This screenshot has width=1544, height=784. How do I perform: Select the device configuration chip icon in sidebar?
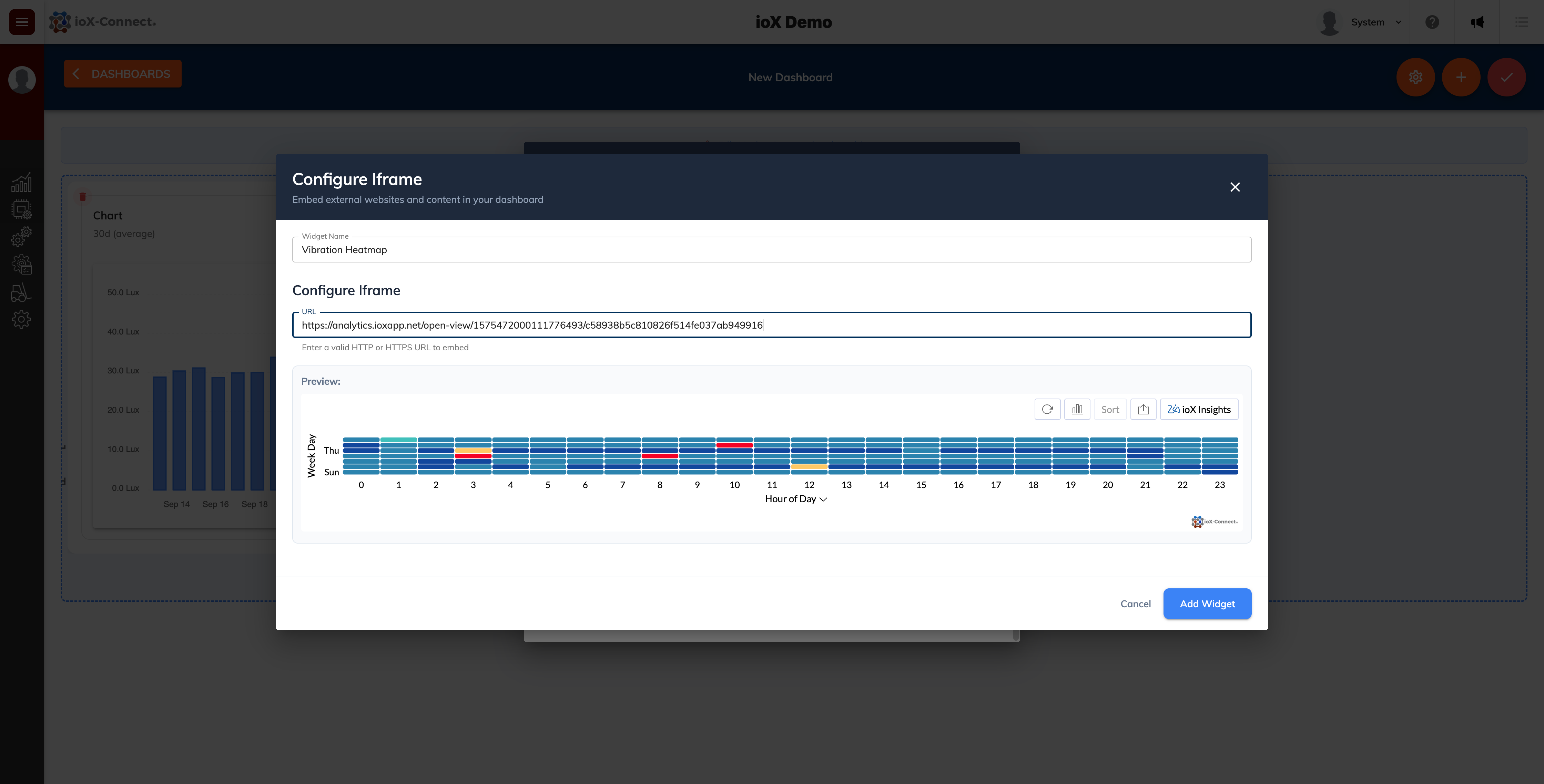point(22,208)
